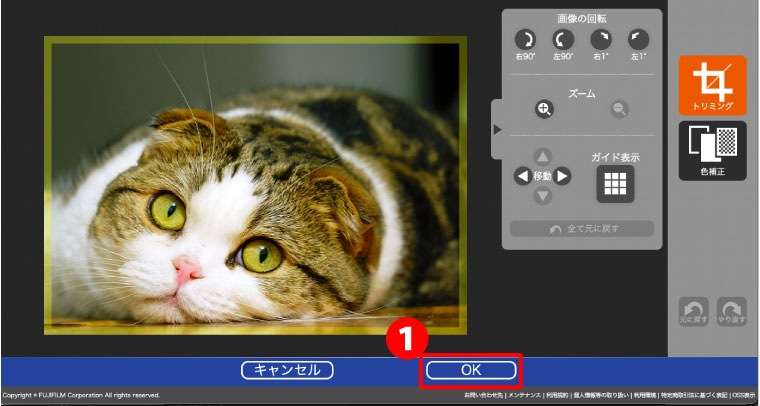Move image right with the right arrow

[563, 176]
